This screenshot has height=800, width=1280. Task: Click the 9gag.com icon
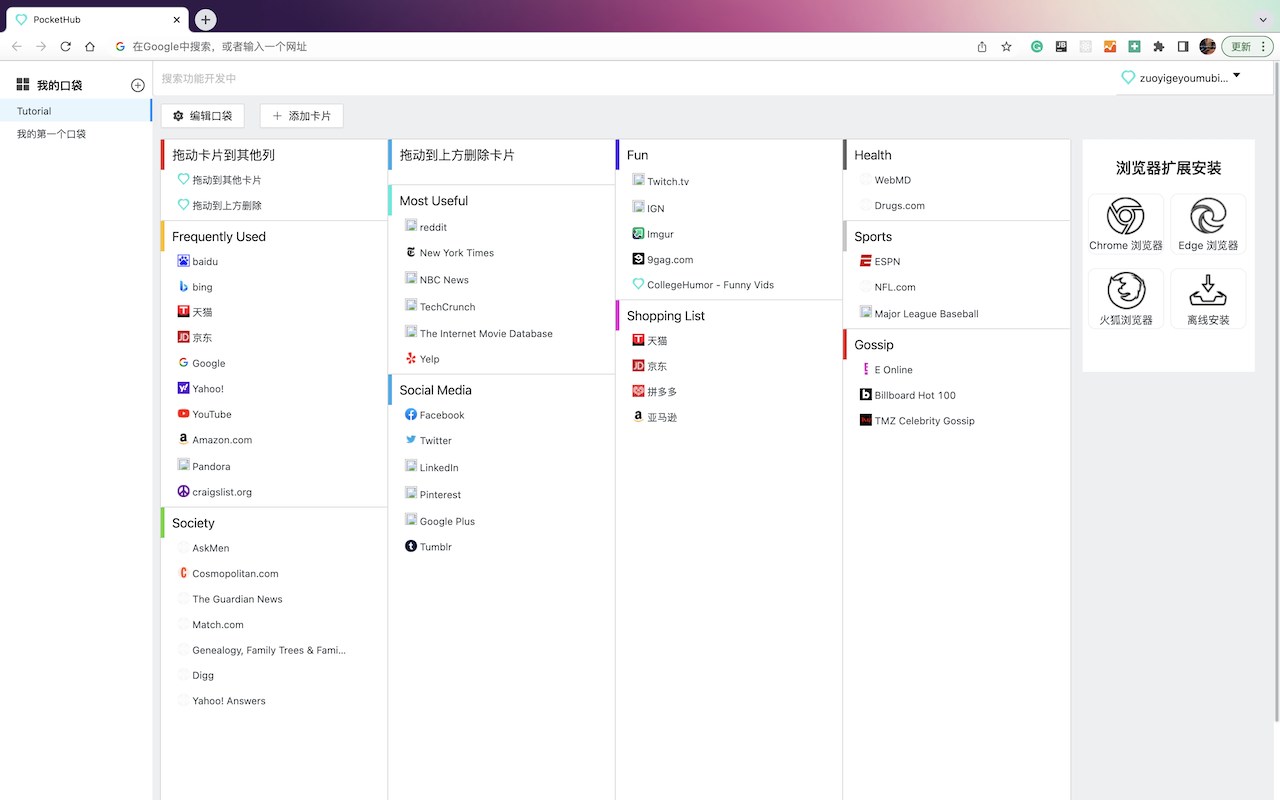tap(638, 259)
